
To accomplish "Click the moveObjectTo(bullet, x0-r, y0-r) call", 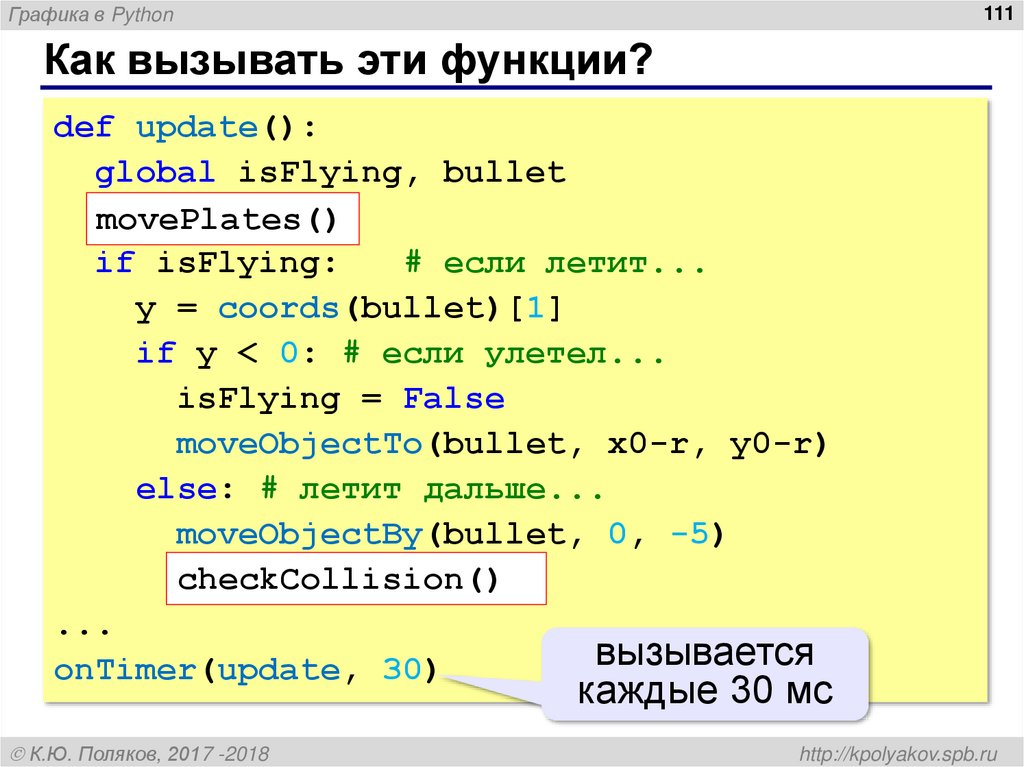I will click(502, 444).
